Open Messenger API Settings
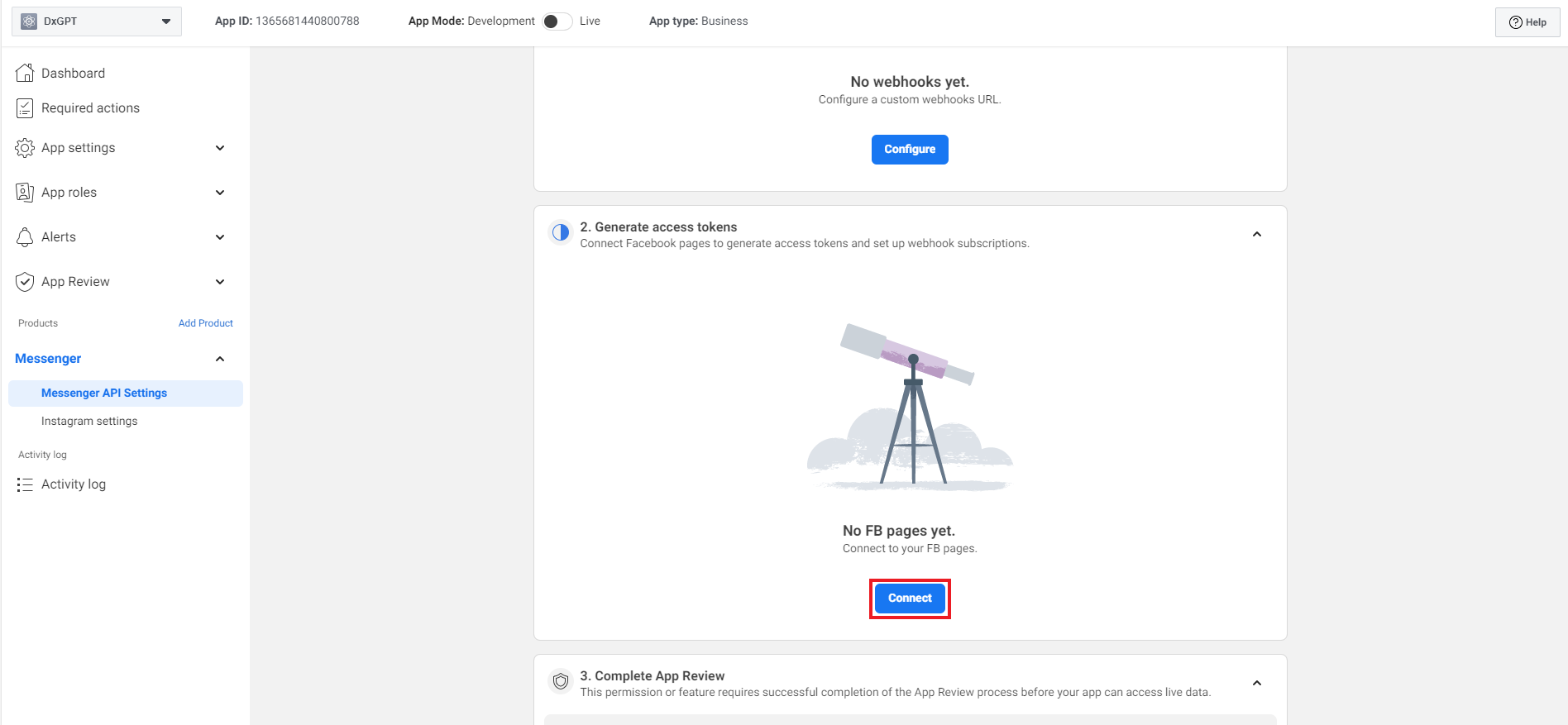Screen dimensions: 1568x725 pyautogui.click(x=104, y=394)
